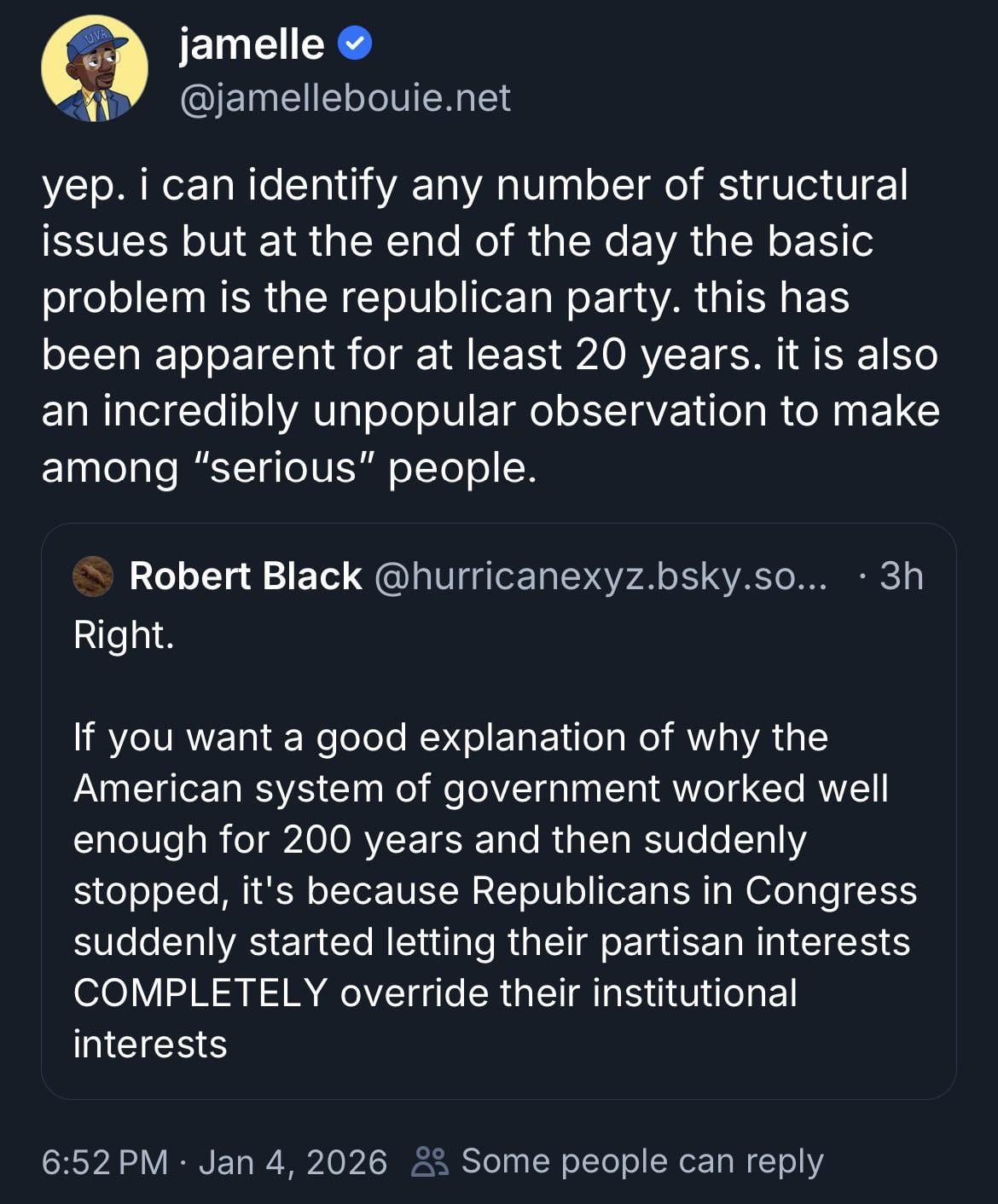Click the "Some people can reply" label
The image size is (998, 1204).
(x=642, y=1161)
